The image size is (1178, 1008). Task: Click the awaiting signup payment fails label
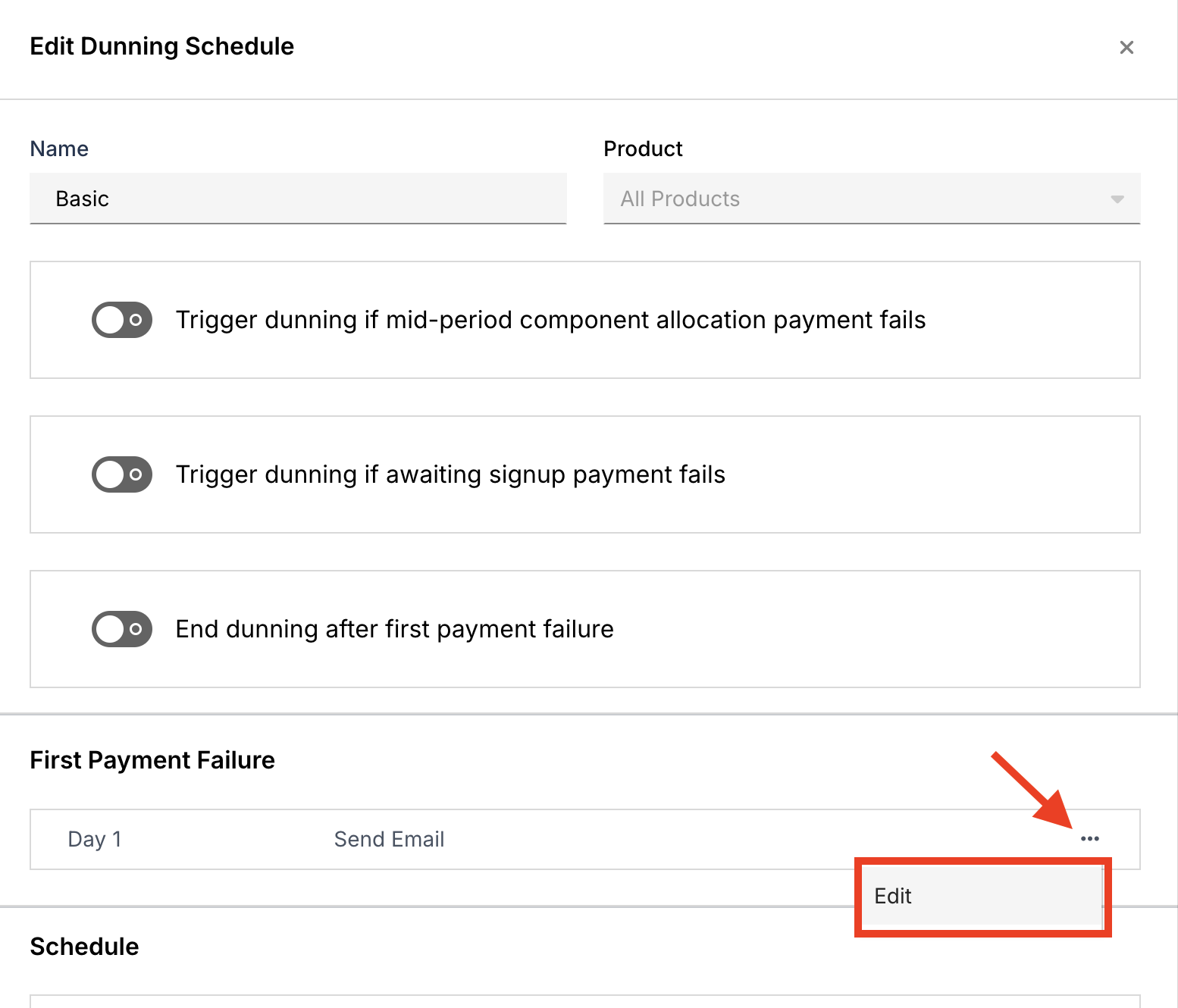coord(450,474)
